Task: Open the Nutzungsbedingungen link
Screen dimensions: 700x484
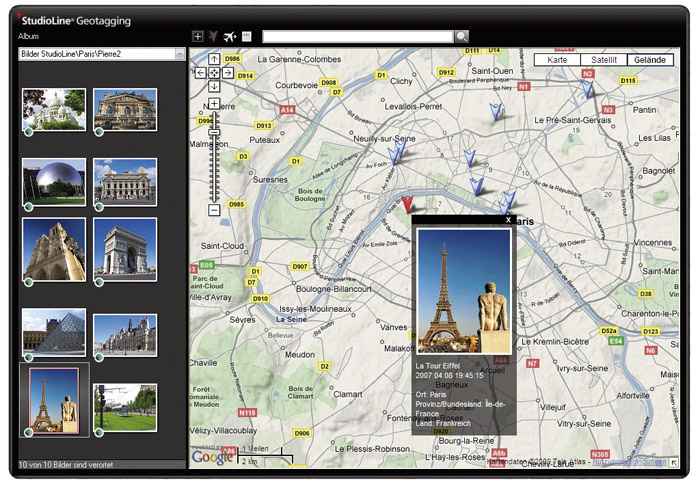Action: [x=629, y=462]
